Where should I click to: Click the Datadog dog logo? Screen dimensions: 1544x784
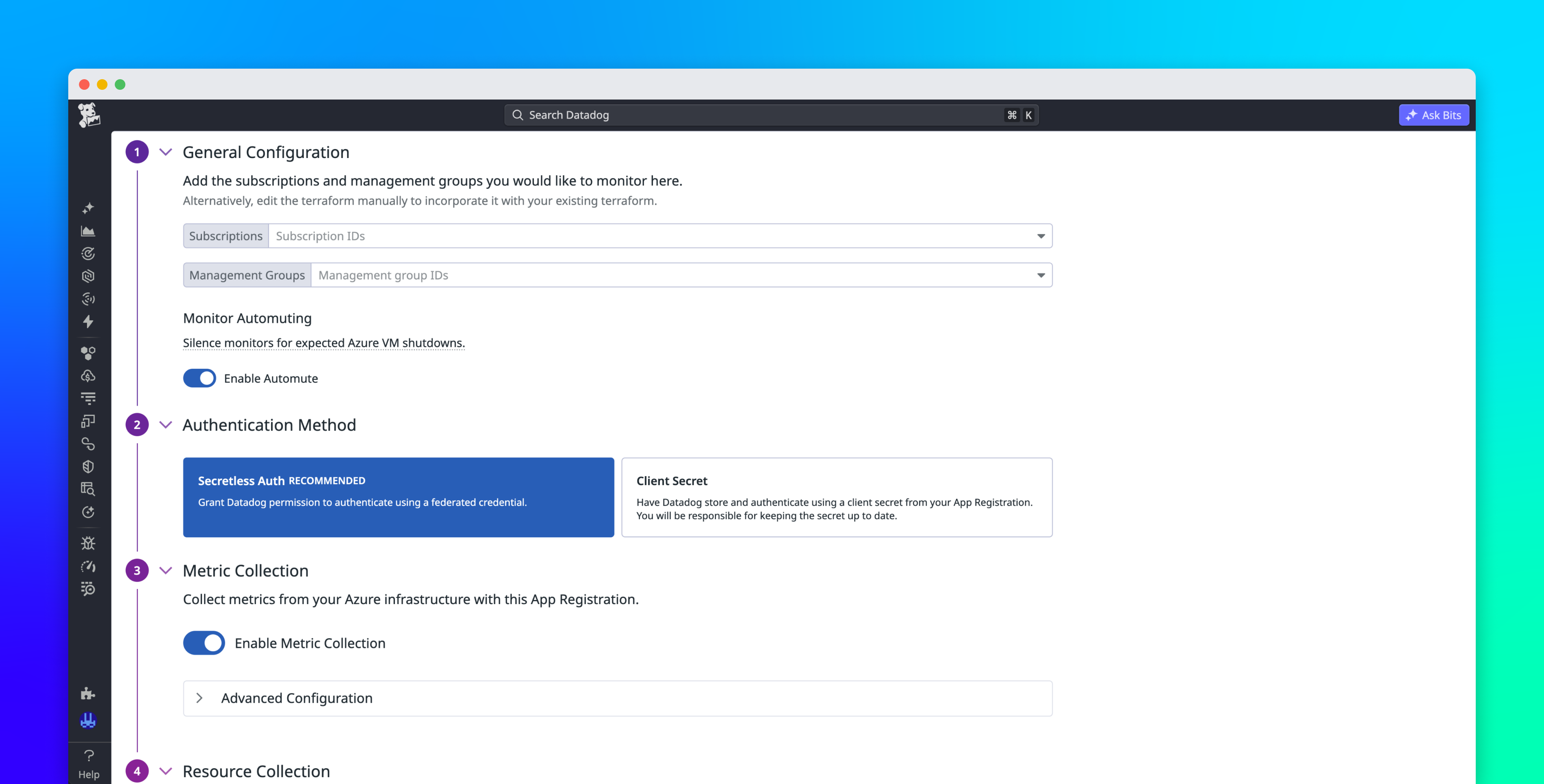tap(89, 115)
